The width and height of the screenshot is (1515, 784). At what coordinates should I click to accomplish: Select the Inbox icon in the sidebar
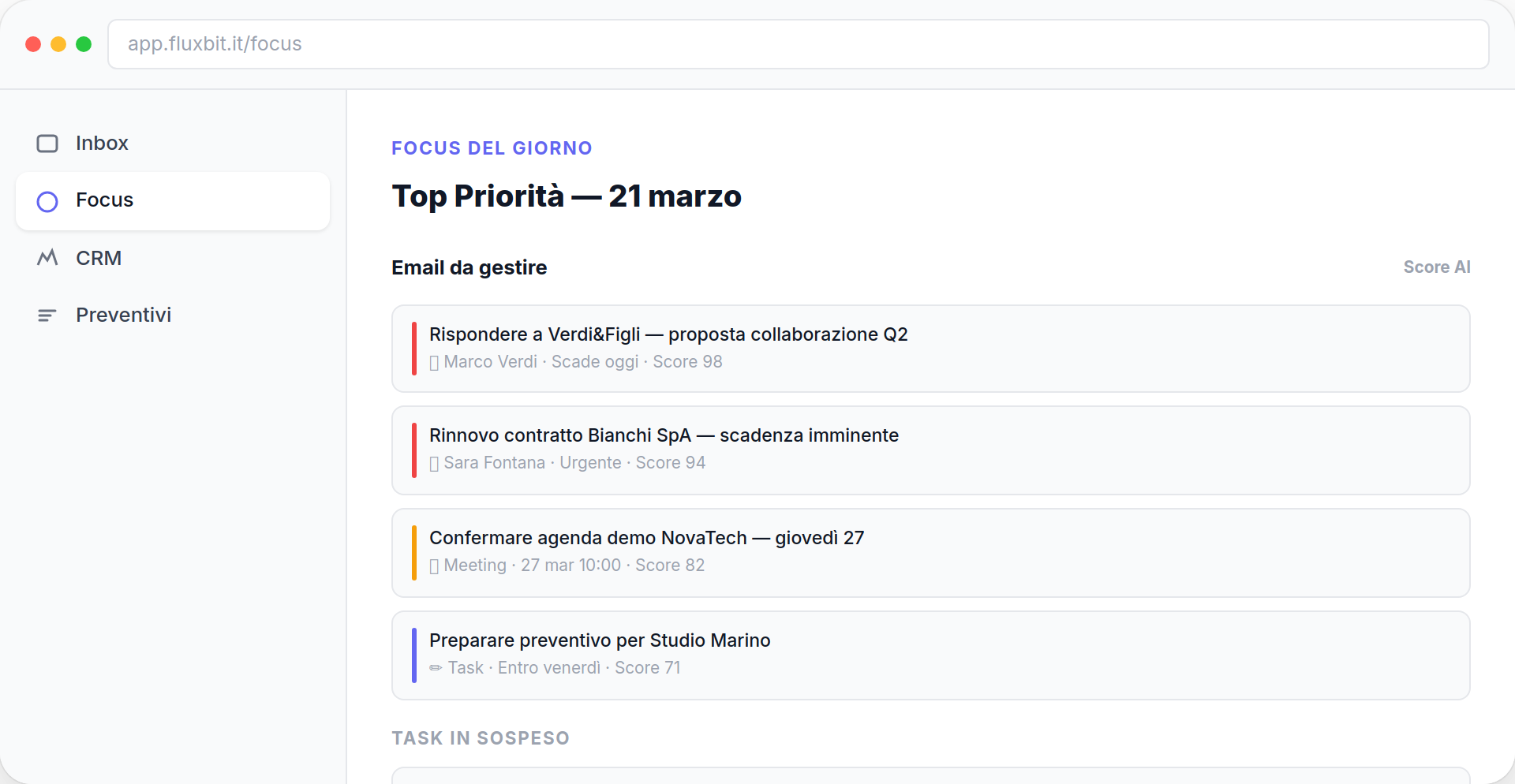(x=47, y=143)
